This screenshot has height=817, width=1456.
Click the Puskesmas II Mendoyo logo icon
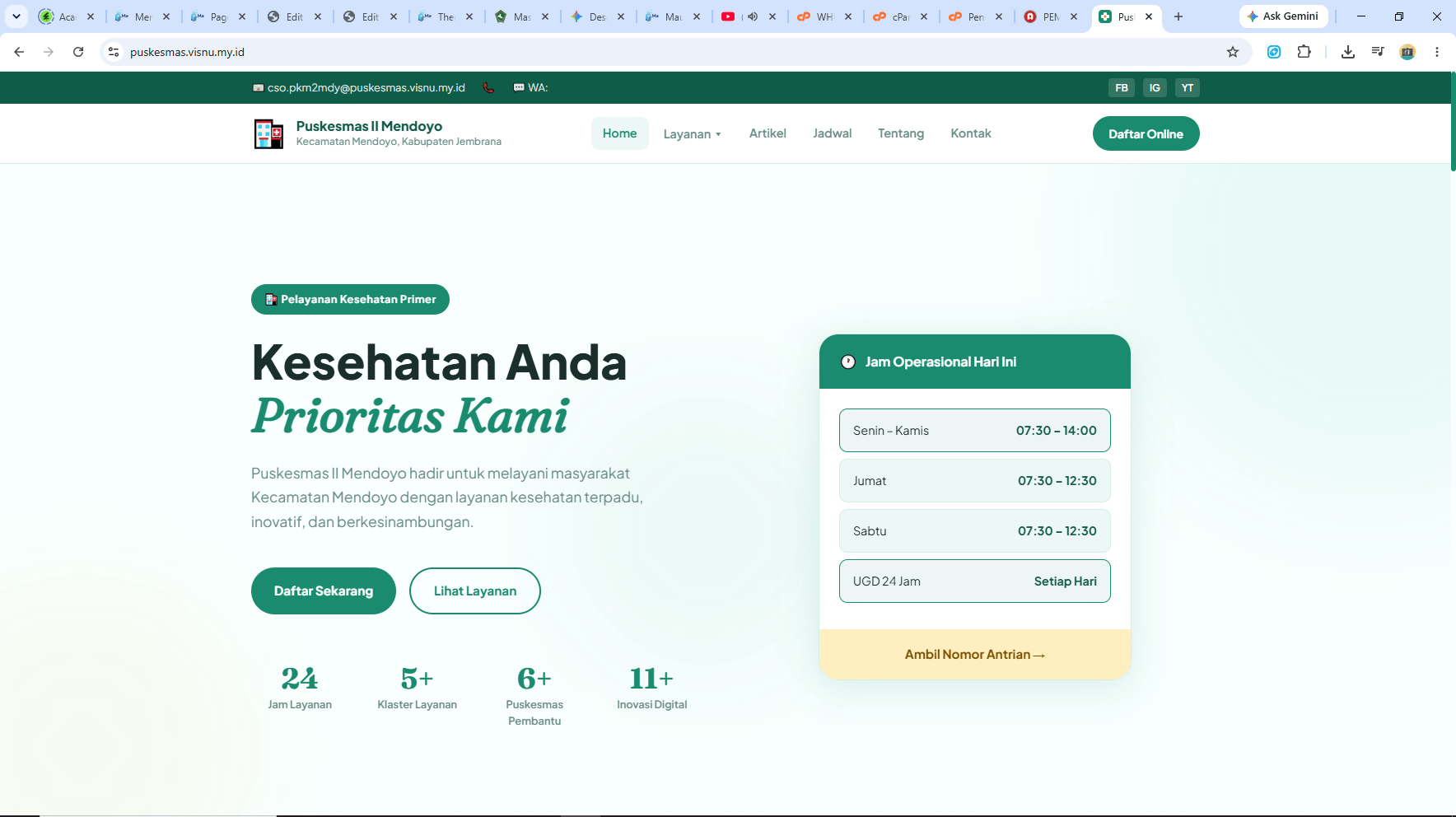click(x=268, y=133)
